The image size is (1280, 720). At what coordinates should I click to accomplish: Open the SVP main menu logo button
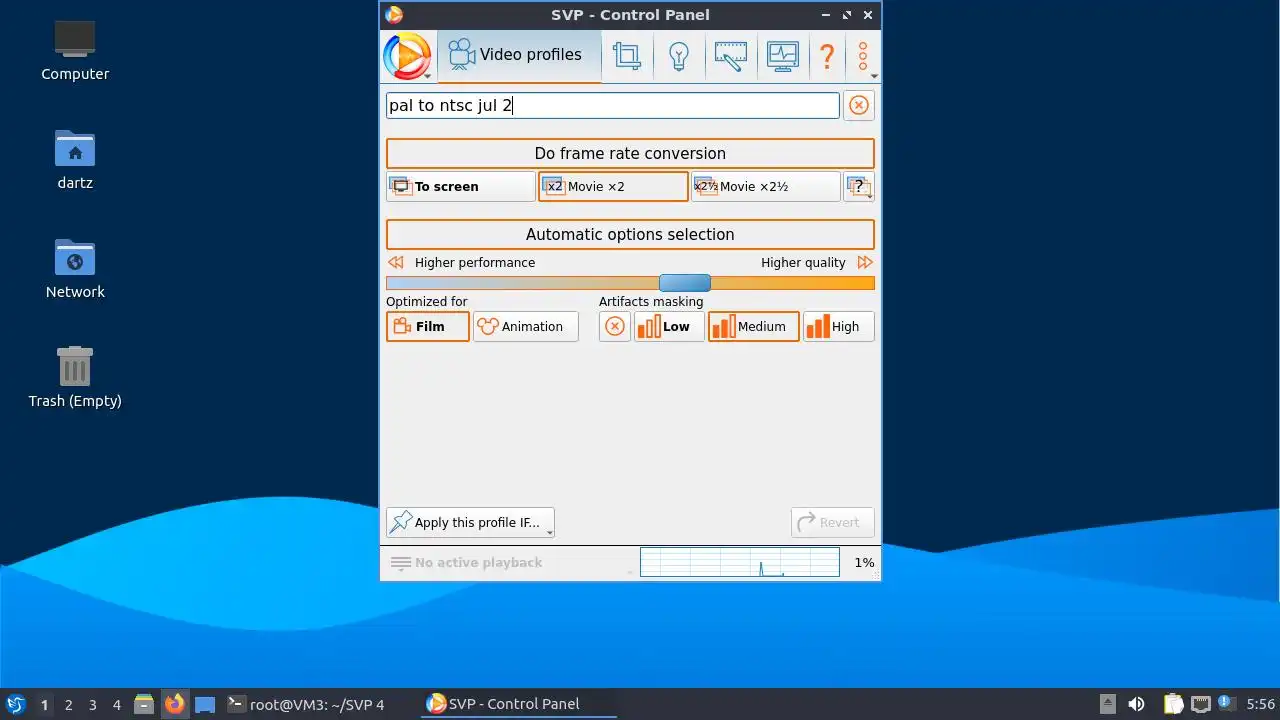(407, 56)
